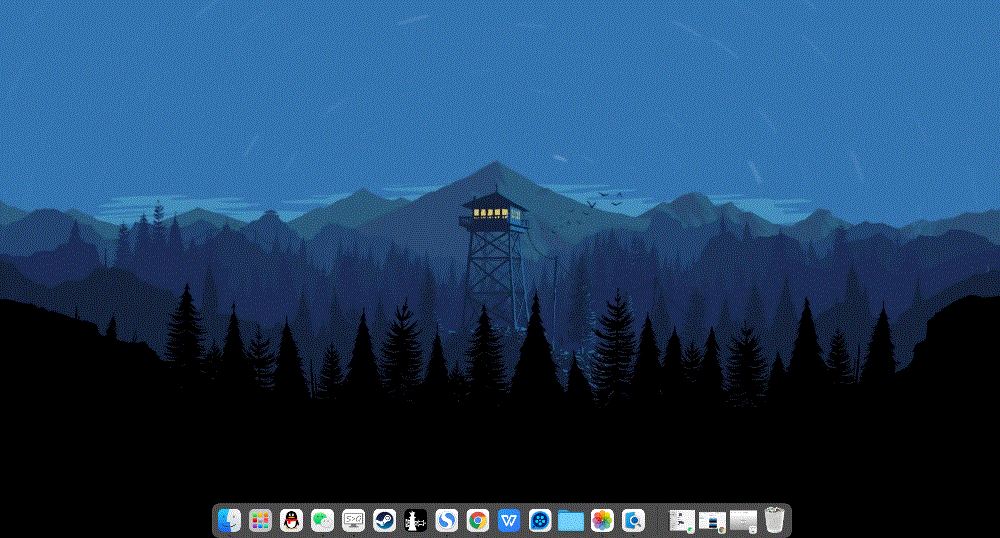Open WPS Office from the dock
The image size is (1000, 538).
509,520
